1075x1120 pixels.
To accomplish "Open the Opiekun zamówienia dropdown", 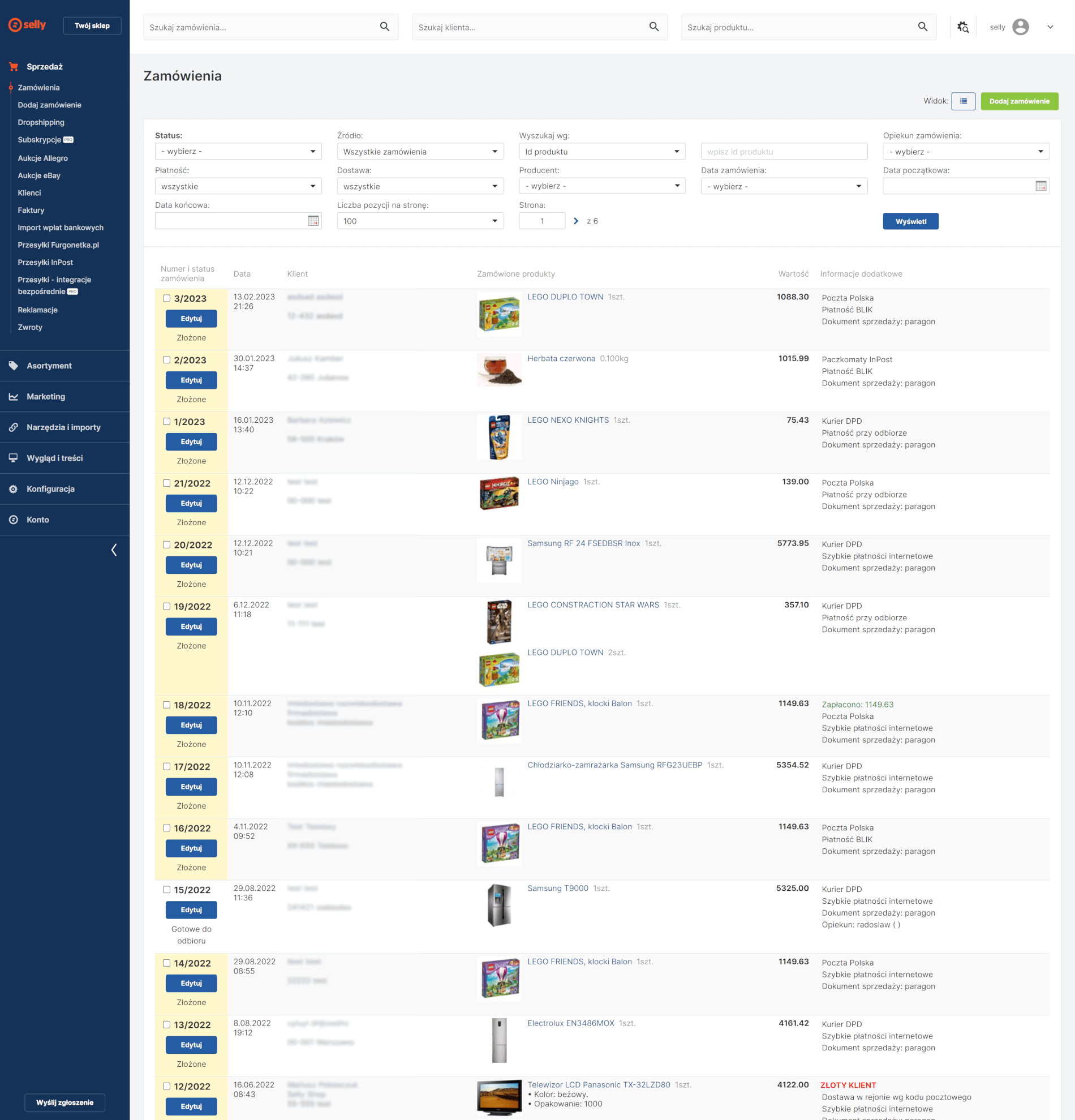I will pyautogui.click(x=966, y=152).
